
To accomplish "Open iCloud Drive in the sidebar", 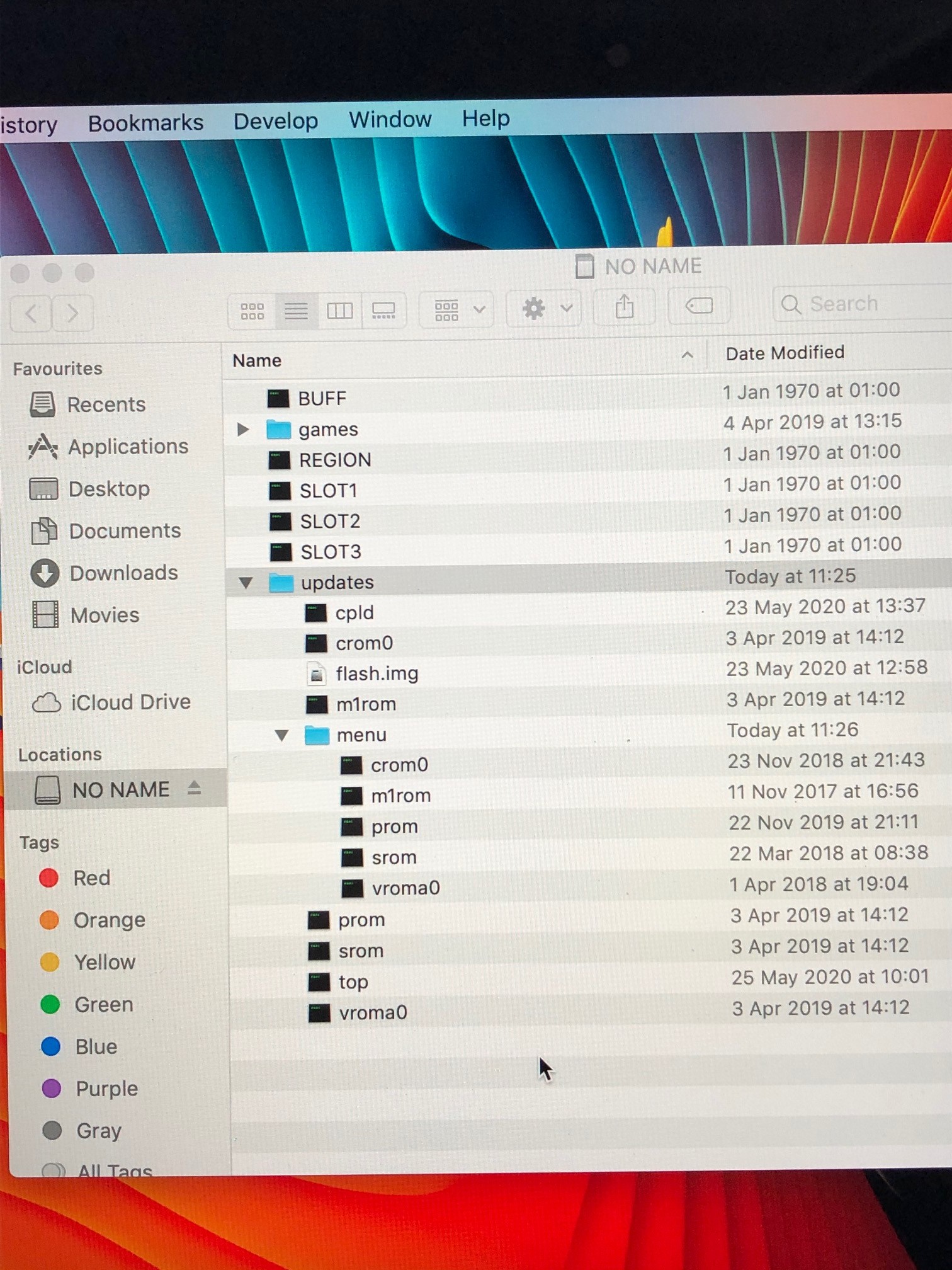I will pyautogui.click(x=111, y=702).
